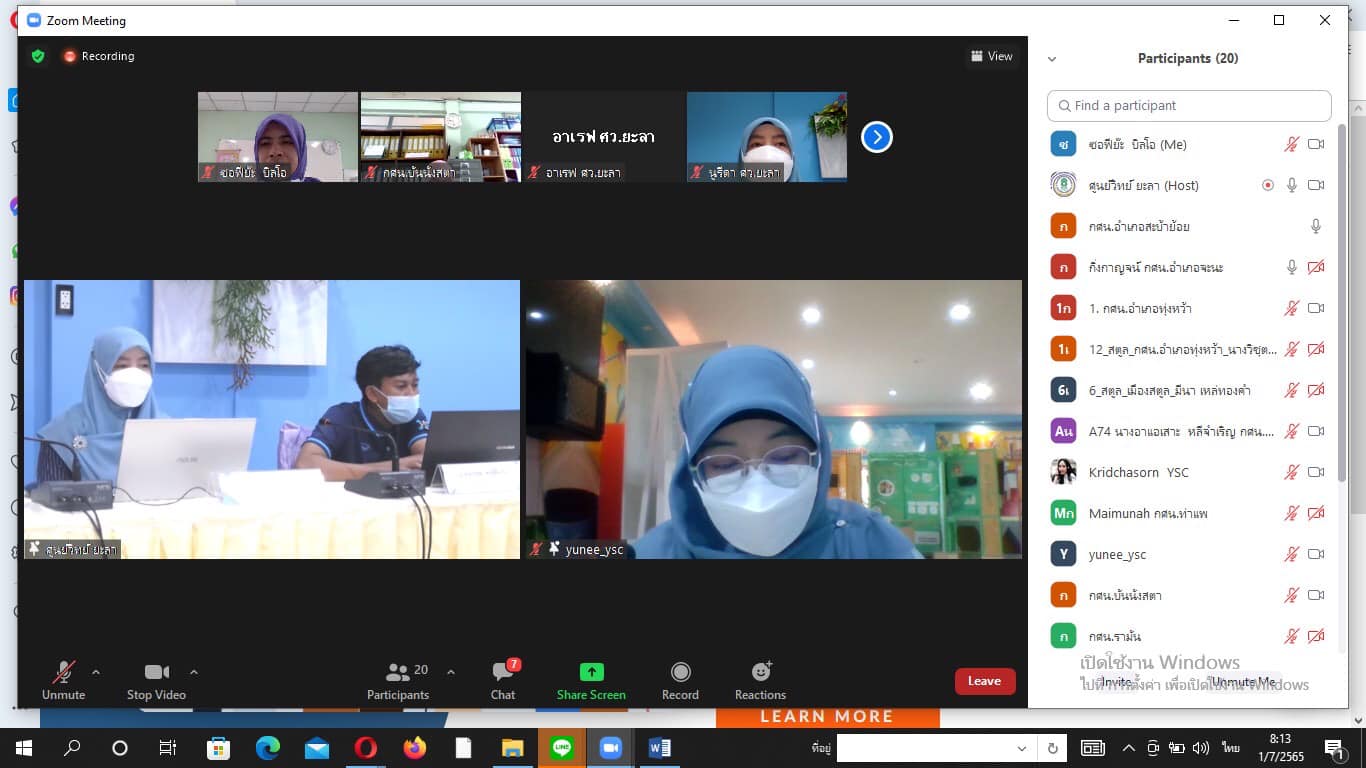Expand video options arrow beside Stop Video
This screenshot has height=768, width=1366.
click(x=194, y=672)
